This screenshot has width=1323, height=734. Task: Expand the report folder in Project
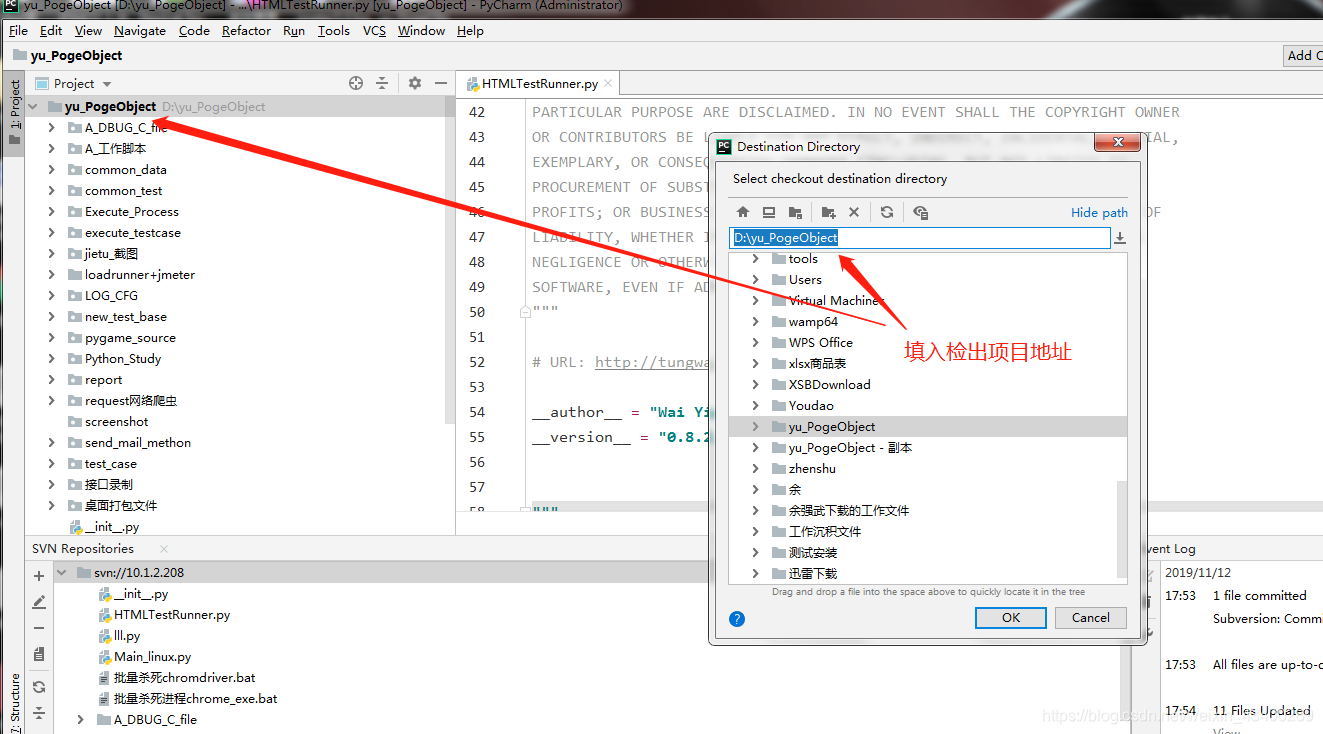52,379
